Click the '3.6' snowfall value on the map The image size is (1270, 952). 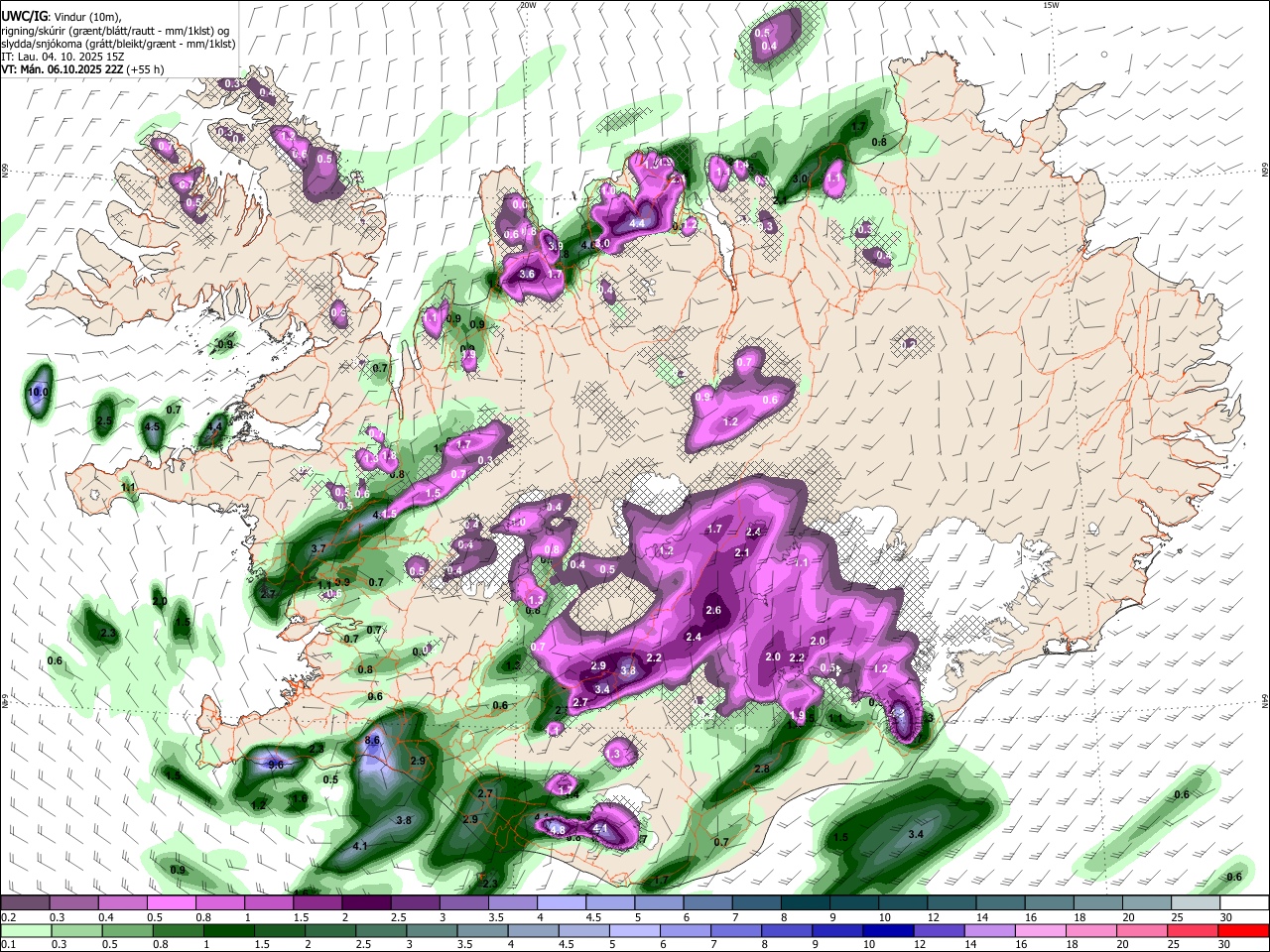(527, 274)
